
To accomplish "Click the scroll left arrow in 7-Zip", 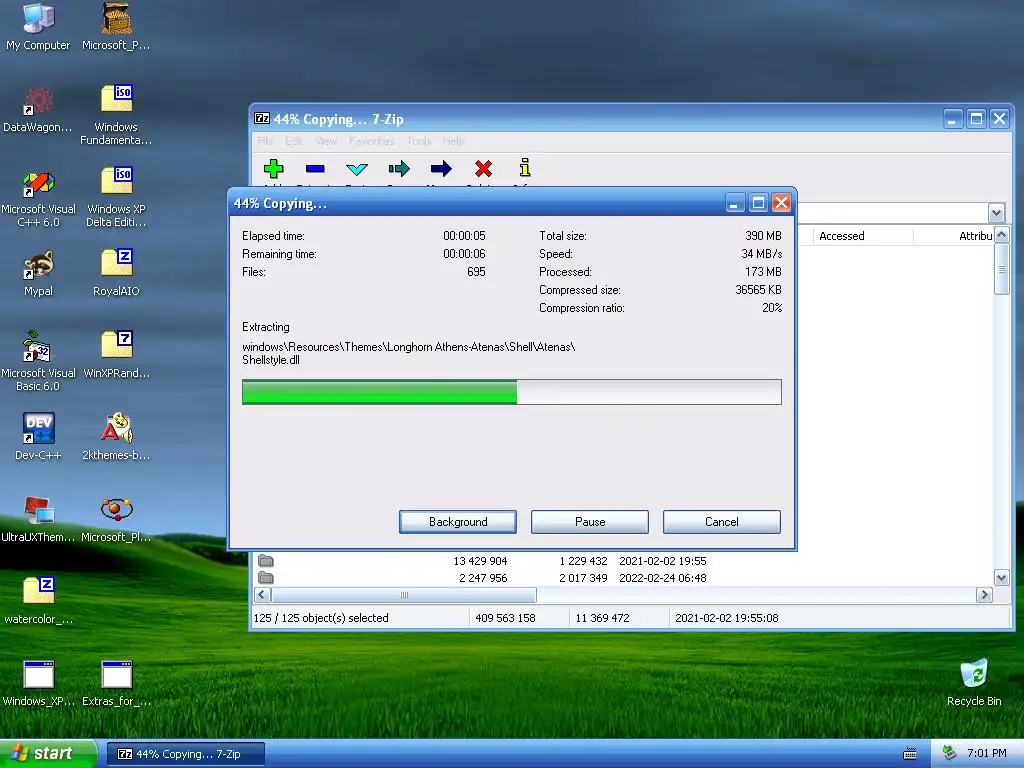I will click(x=262, y=595).
